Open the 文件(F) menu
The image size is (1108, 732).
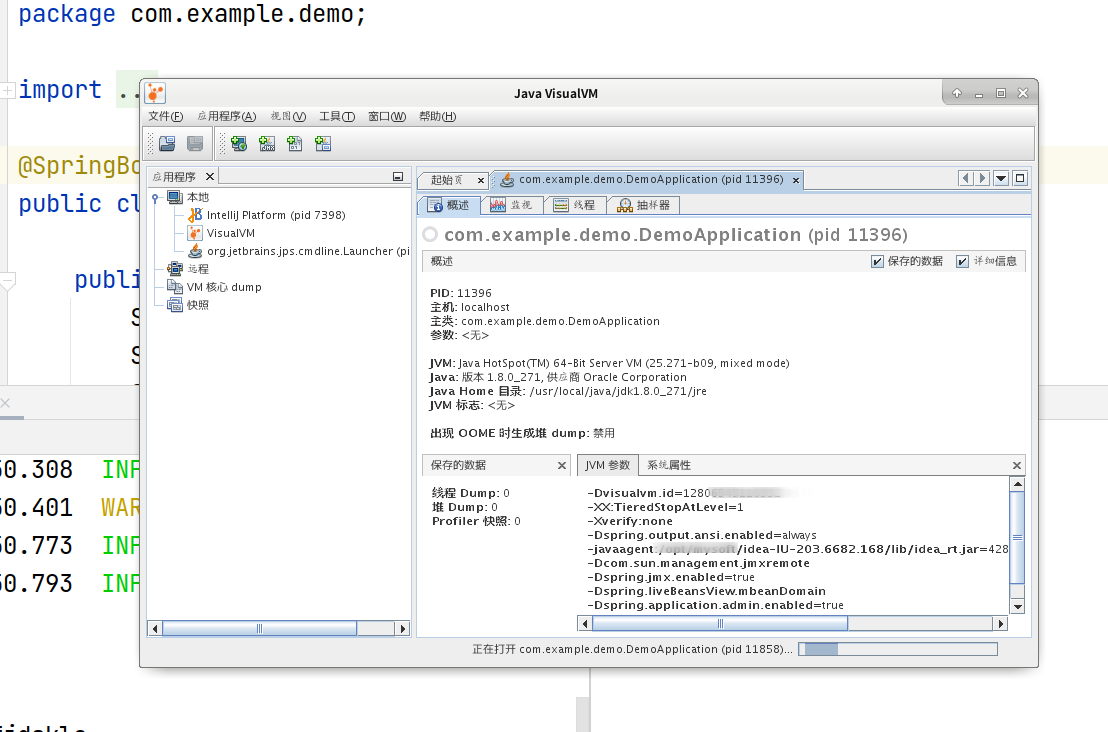coord(165,116)
